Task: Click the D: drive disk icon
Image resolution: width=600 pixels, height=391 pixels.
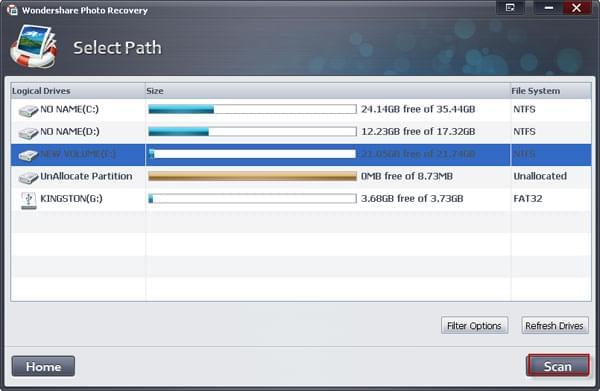Action: point(28,133)
